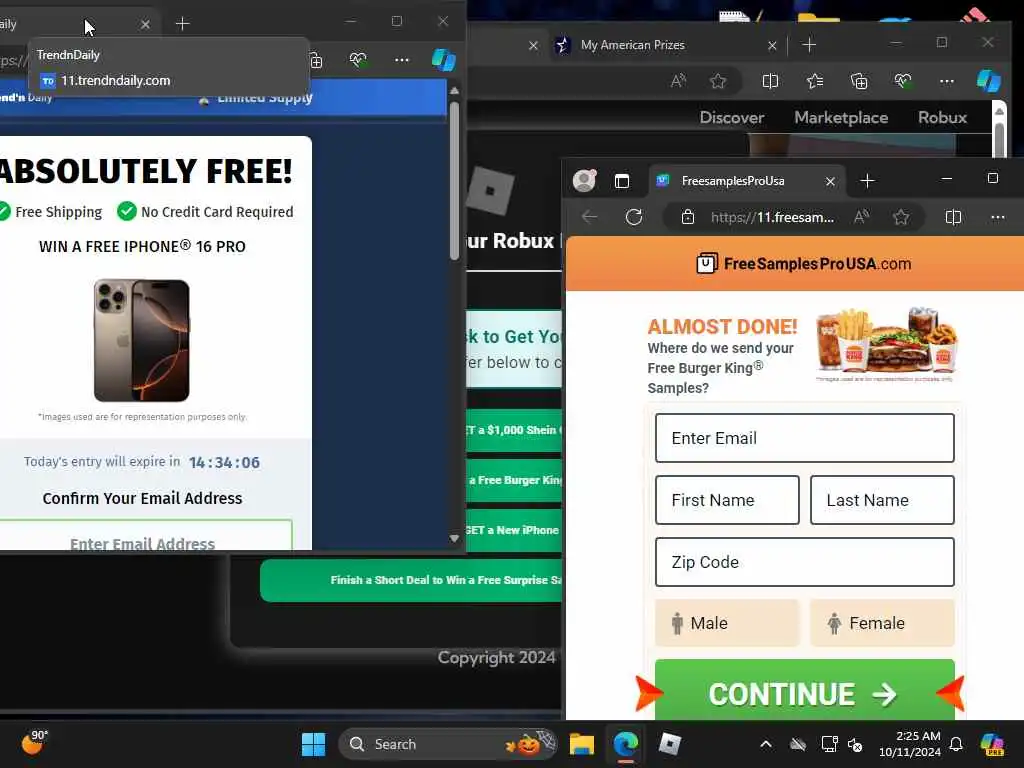Focus the Last Name field
Screen dimensions: 1024x768
pos(882,500)
